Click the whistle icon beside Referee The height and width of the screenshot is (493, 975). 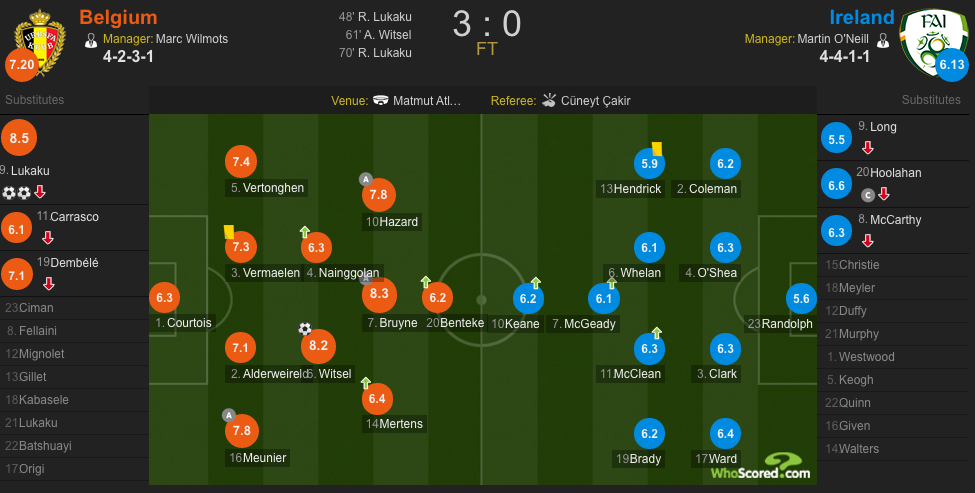tap(549, 100)
